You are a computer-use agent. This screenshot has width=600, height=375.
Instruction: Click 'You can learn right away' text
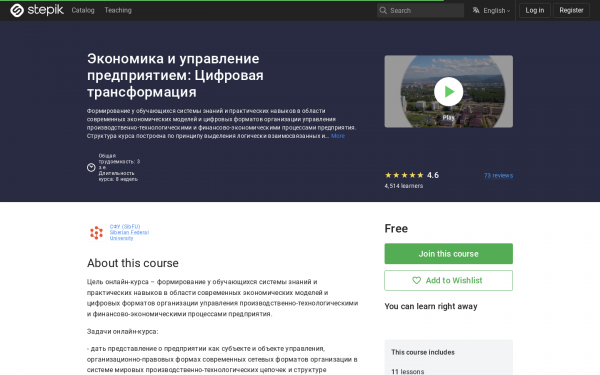tap(431, 306)
